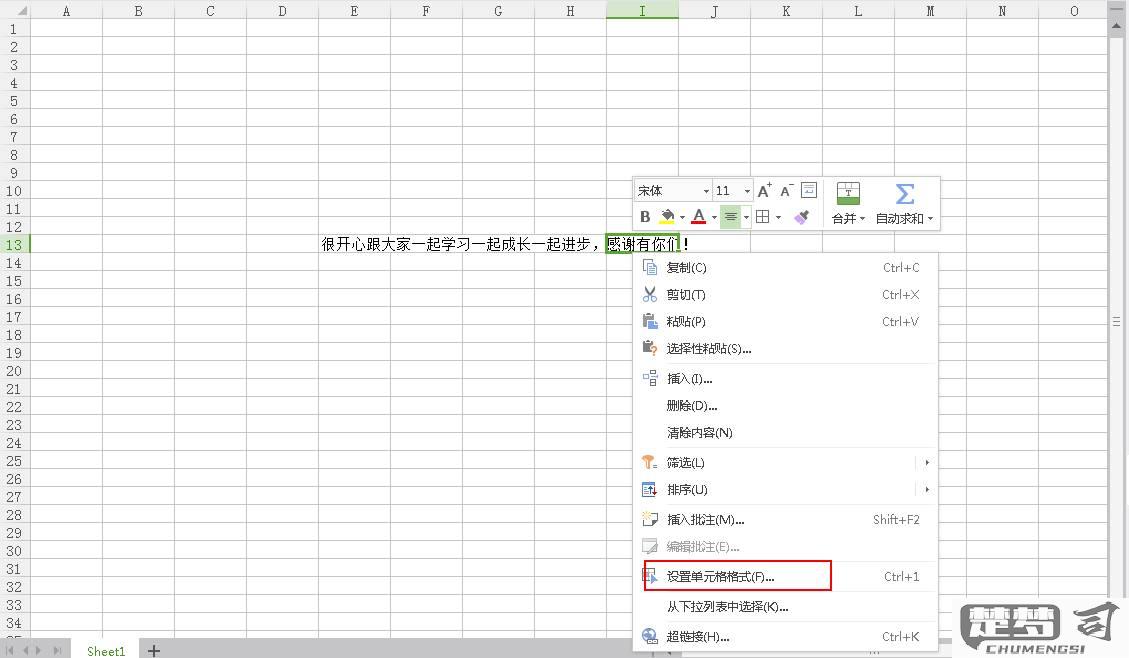Toggle wrap text icon in mini toolbar
1129x658 pixels.
point(809,190)
